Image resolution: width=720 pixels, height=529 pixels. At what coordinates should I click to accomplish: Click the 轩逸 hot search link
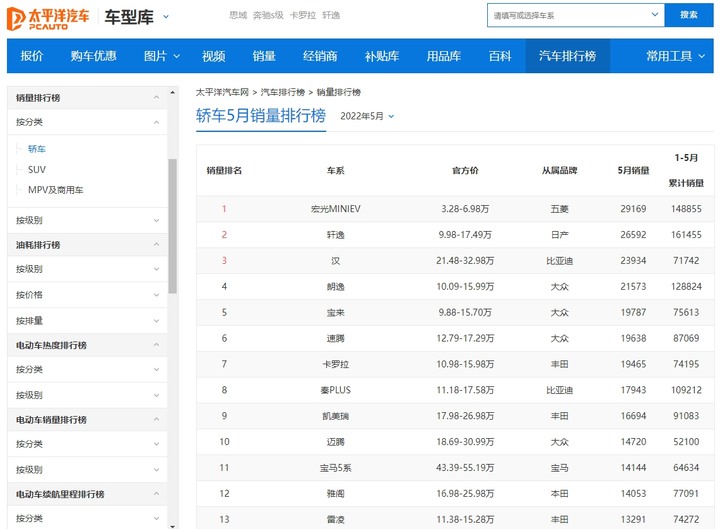coord(331,15)
